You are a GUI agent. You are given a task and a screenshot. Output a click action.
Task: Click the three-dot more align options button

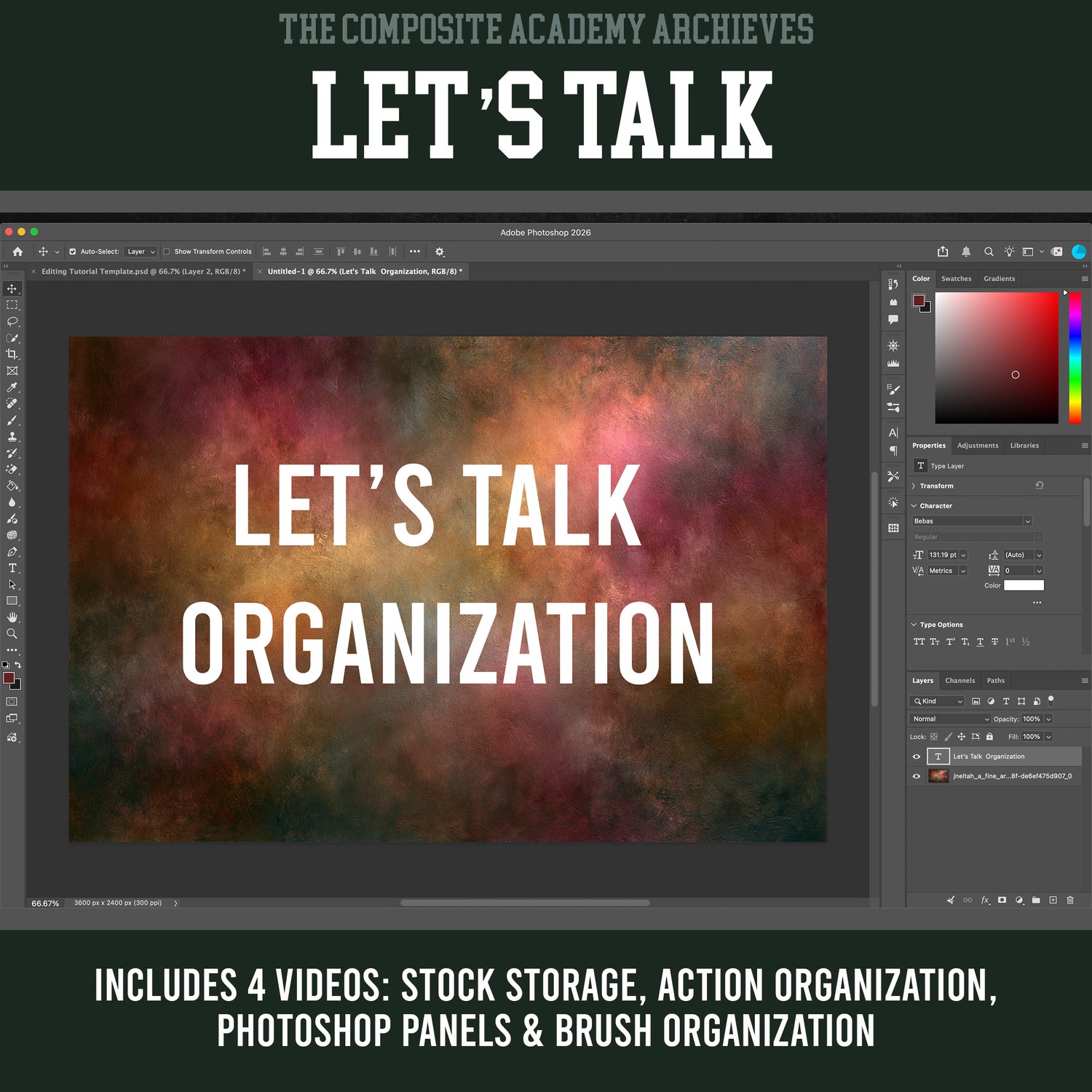[415, 252]
